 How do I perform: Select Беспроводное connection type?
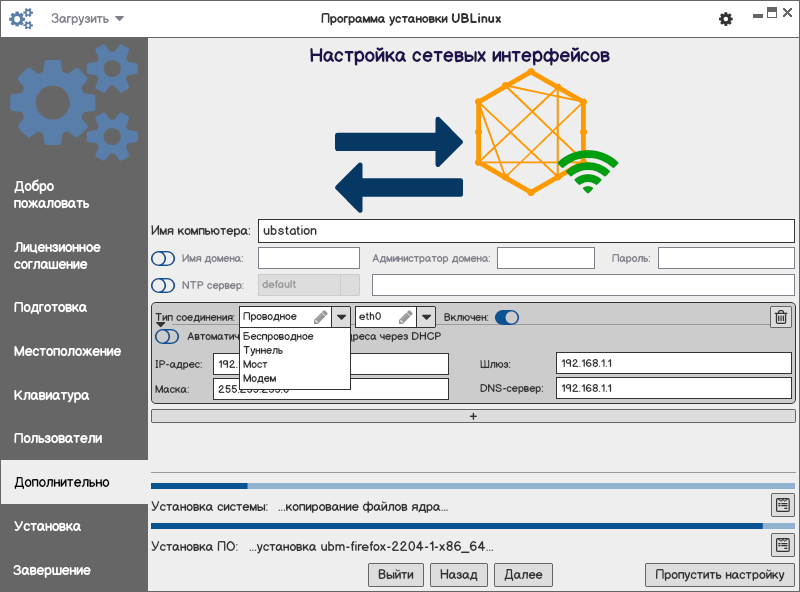pos(294,336)
